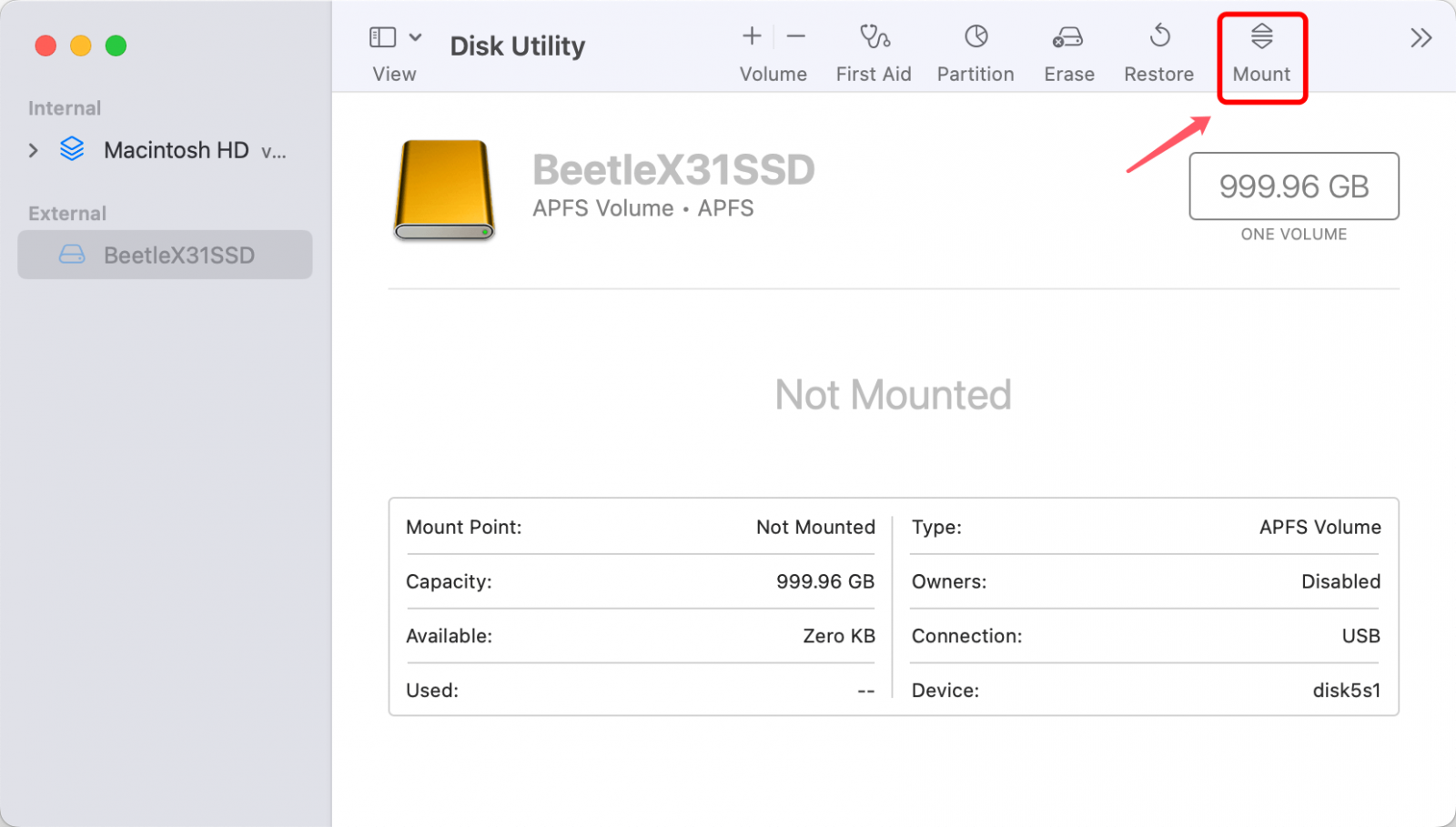Click the Not Mounted status text
The height and width of the screenshot is (827, 1456).
click(892, 394)
